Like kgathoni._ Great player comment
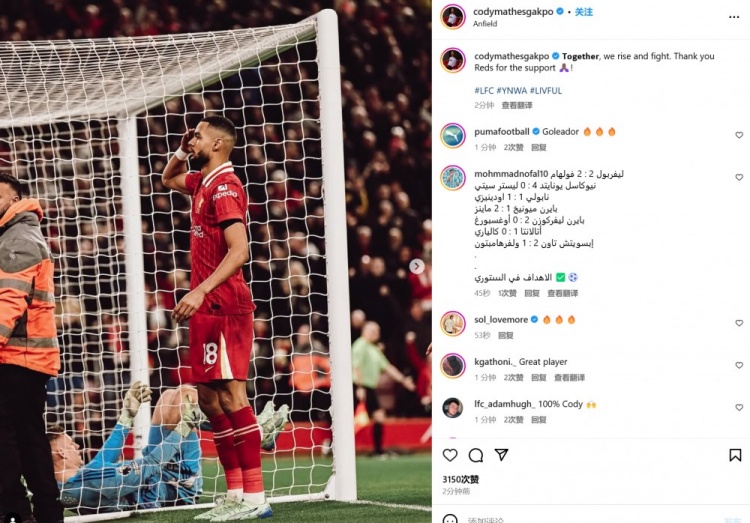750x523 pixels. (739, 365)
